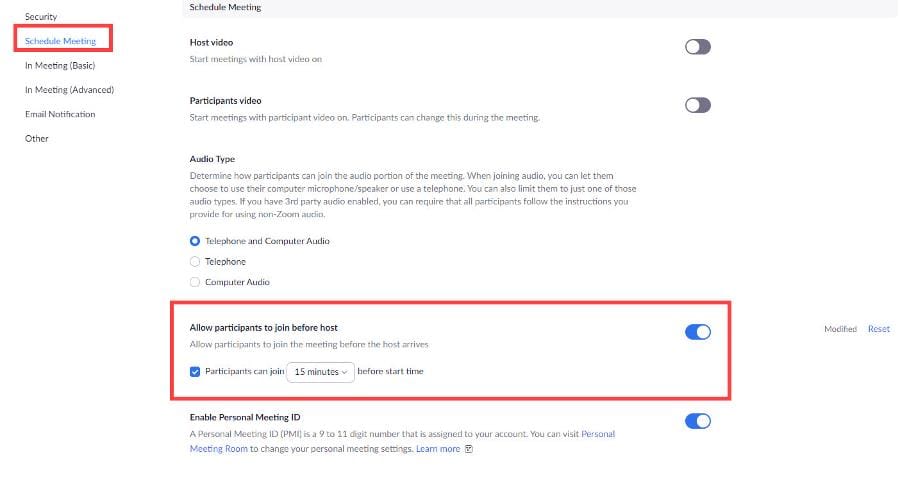Expand the 15 minutes dropdown
This screenshot has height=480, width=900.
point(320,372)
